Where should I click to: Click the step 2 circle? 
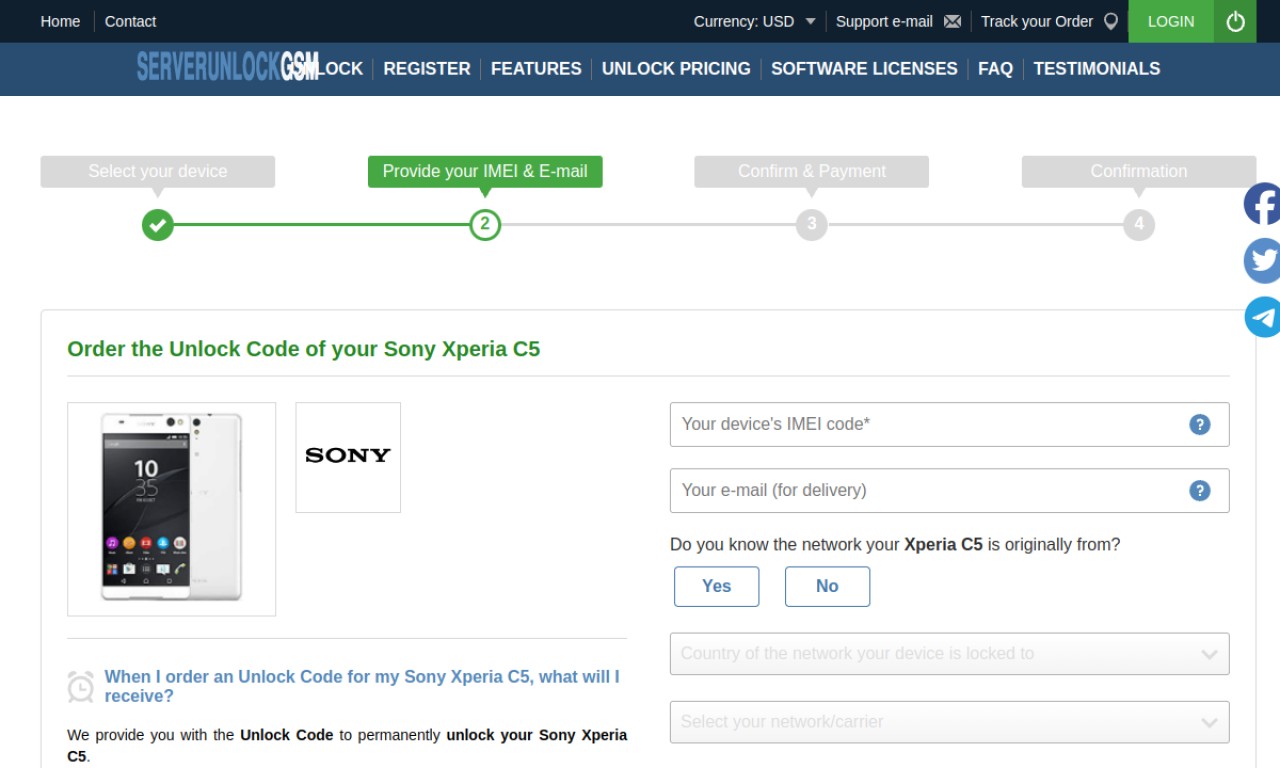point(485,224)
